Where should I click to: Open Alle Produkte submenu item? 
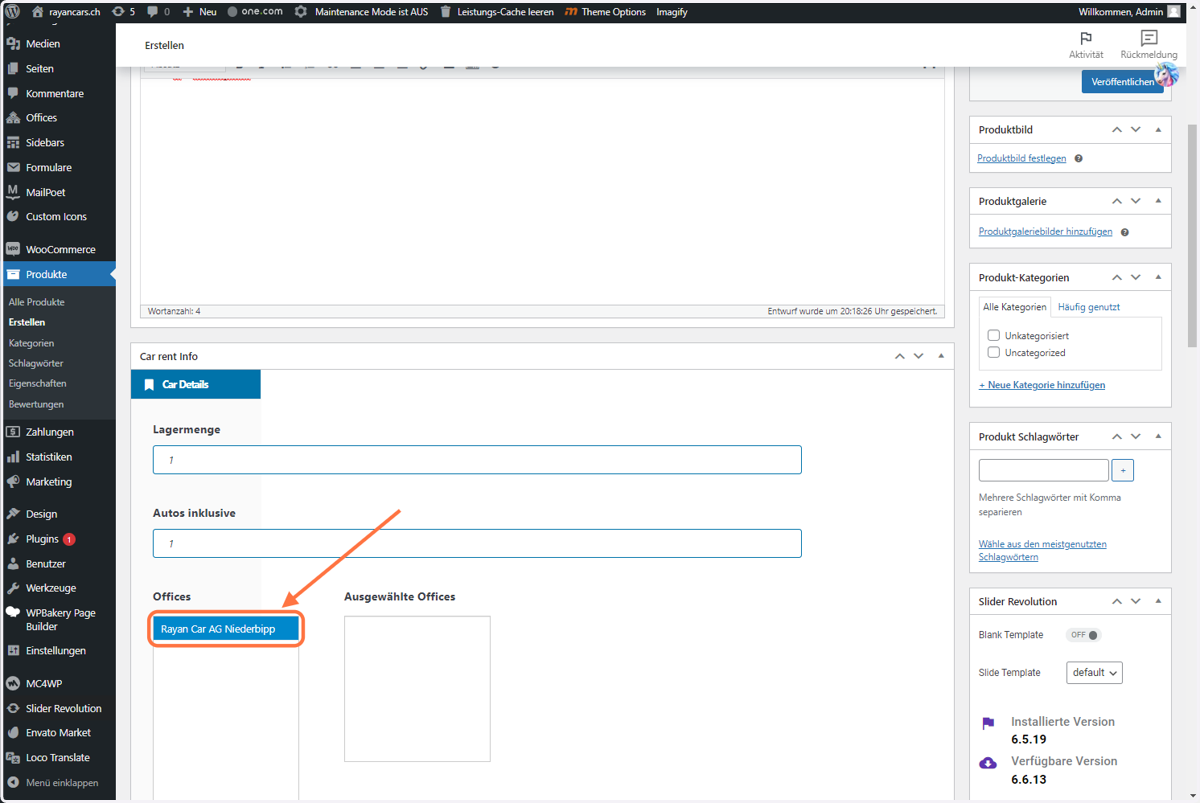tap(36, 302)
